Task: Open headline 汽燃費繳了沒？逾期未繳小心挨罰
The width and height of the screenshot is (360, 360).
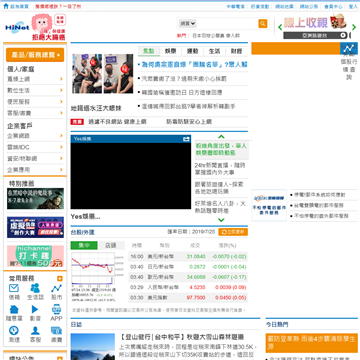Action: (x=184, y=79)
